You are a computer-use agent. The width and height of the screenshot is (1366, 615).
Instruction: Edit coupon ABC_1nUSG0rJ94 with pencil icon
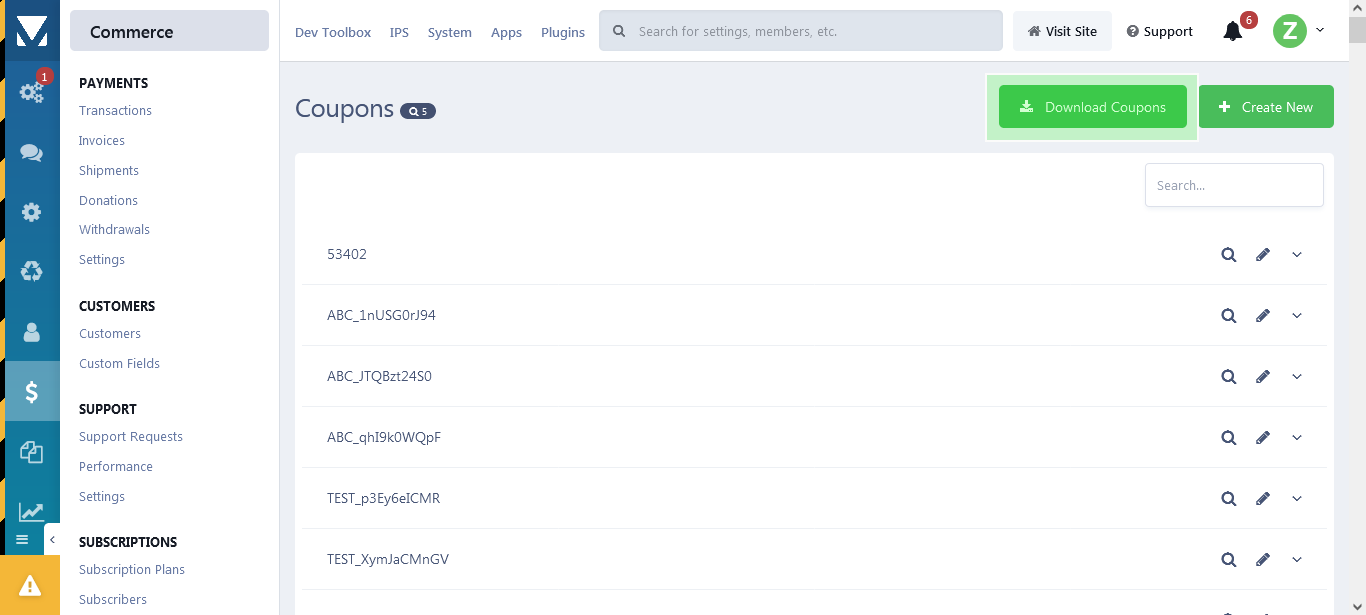[x=1263, y=315]
